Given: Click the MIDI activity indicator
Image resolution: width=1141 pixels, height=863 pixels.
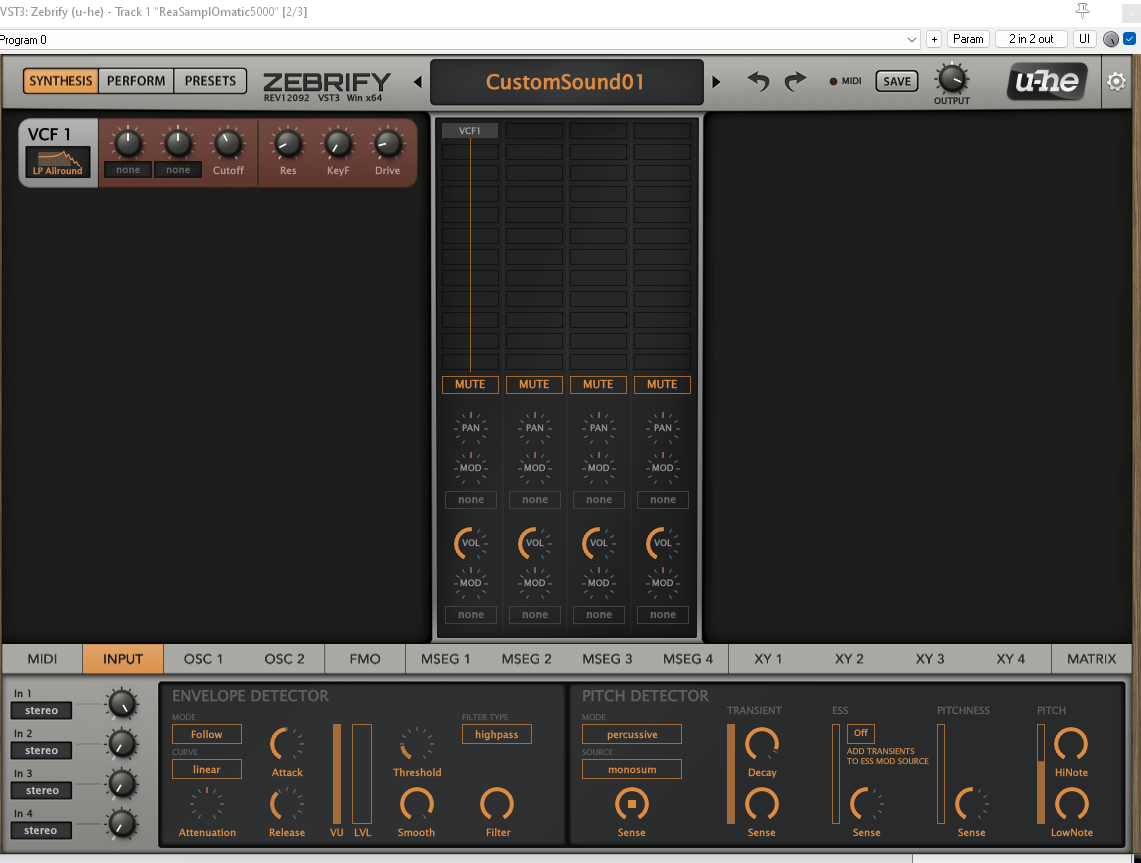Looking at the screenshot, I should click(833, 81).
